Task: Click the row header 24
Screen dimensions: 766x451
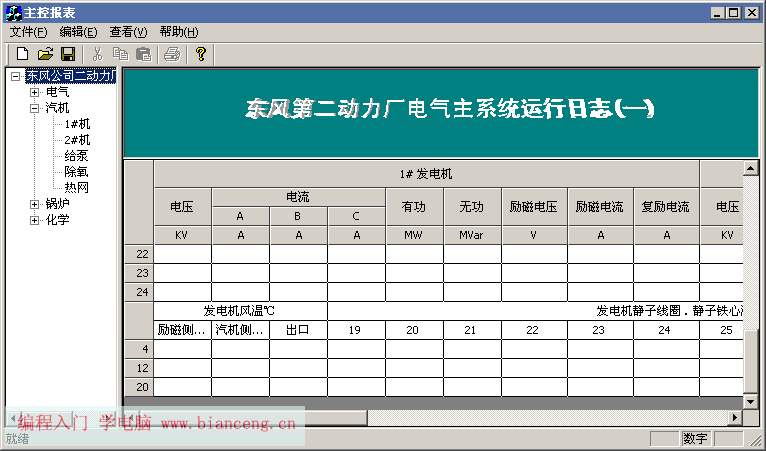Action: point(139,292)
